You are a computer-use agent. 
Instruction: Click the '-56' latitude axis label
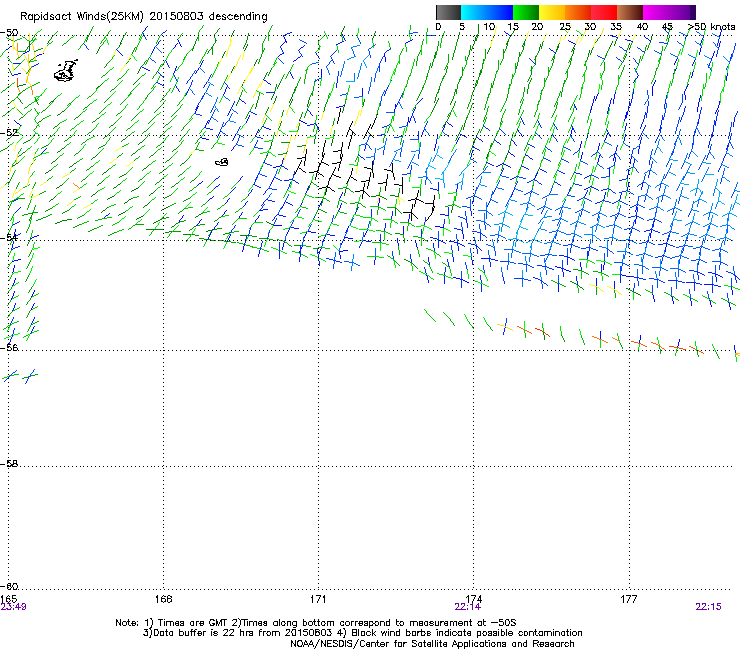10,347
